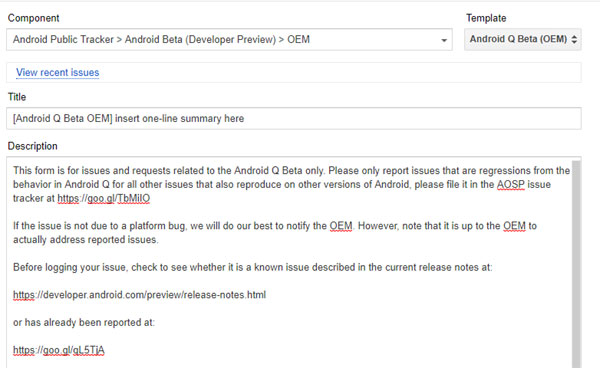Click the Template label

pos(486,18)
